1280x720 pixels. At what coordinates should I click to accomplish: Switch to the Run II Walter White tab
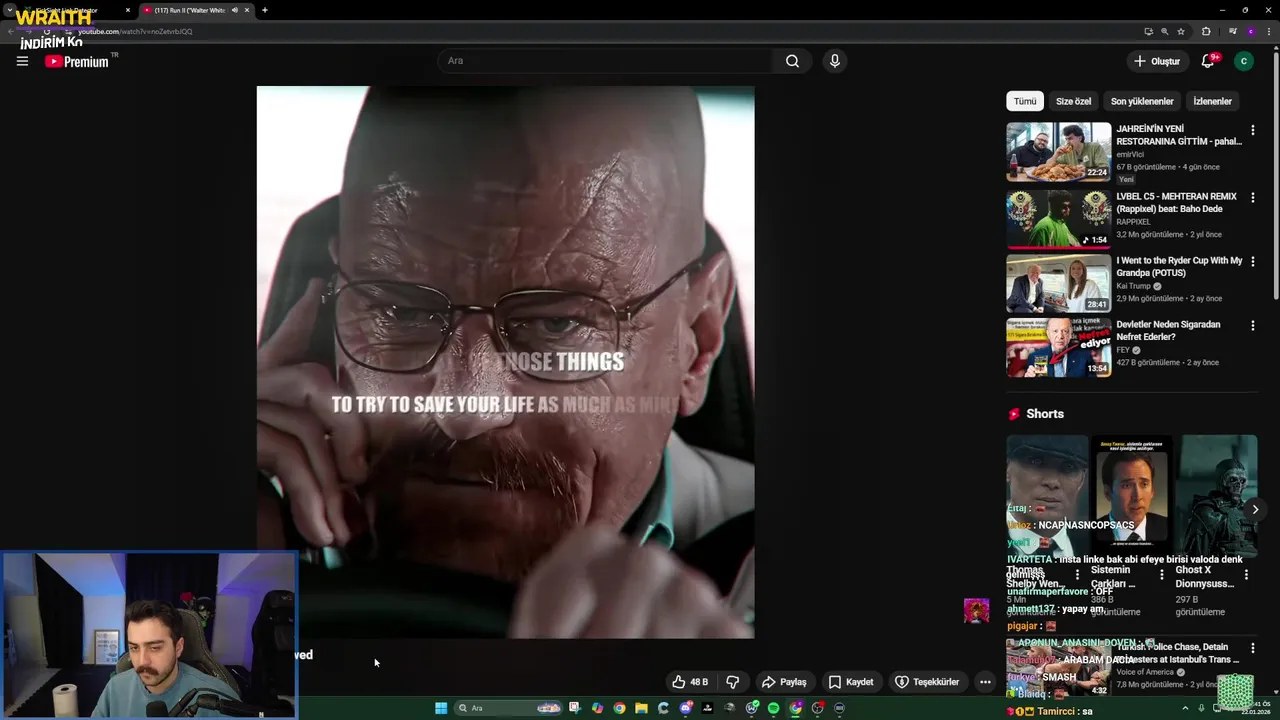(x=188, y=10)
